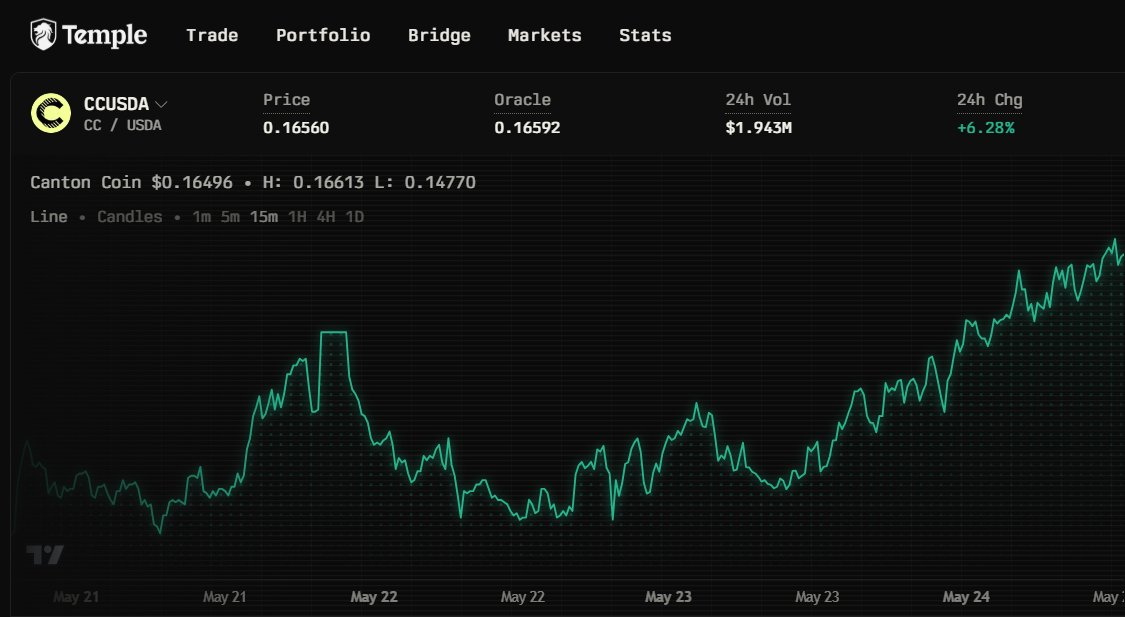Click the Canton Coin $0.16496 readout

coord(131,182)
